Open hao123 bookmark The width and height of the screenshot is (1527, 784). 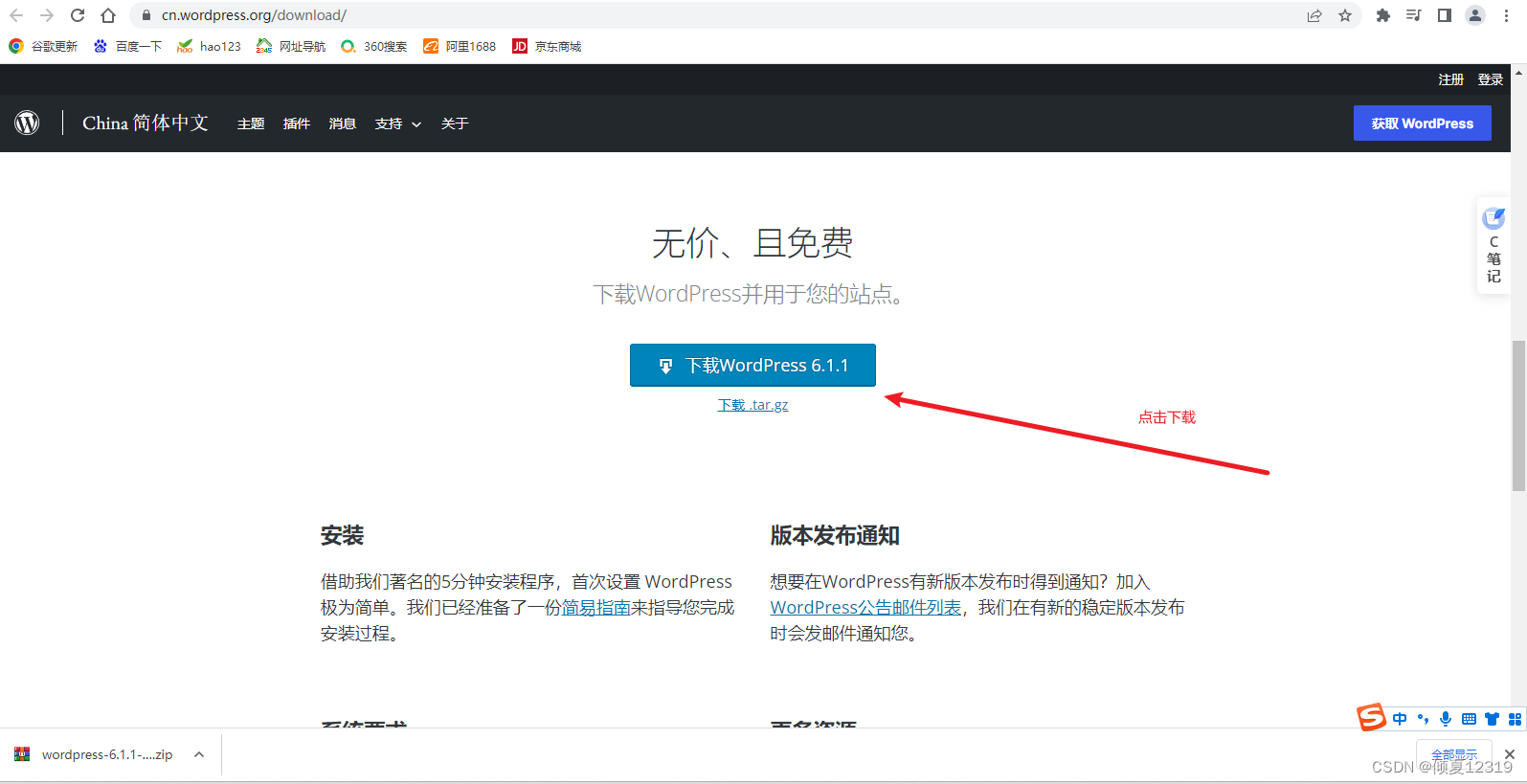(x=209, y=46)
